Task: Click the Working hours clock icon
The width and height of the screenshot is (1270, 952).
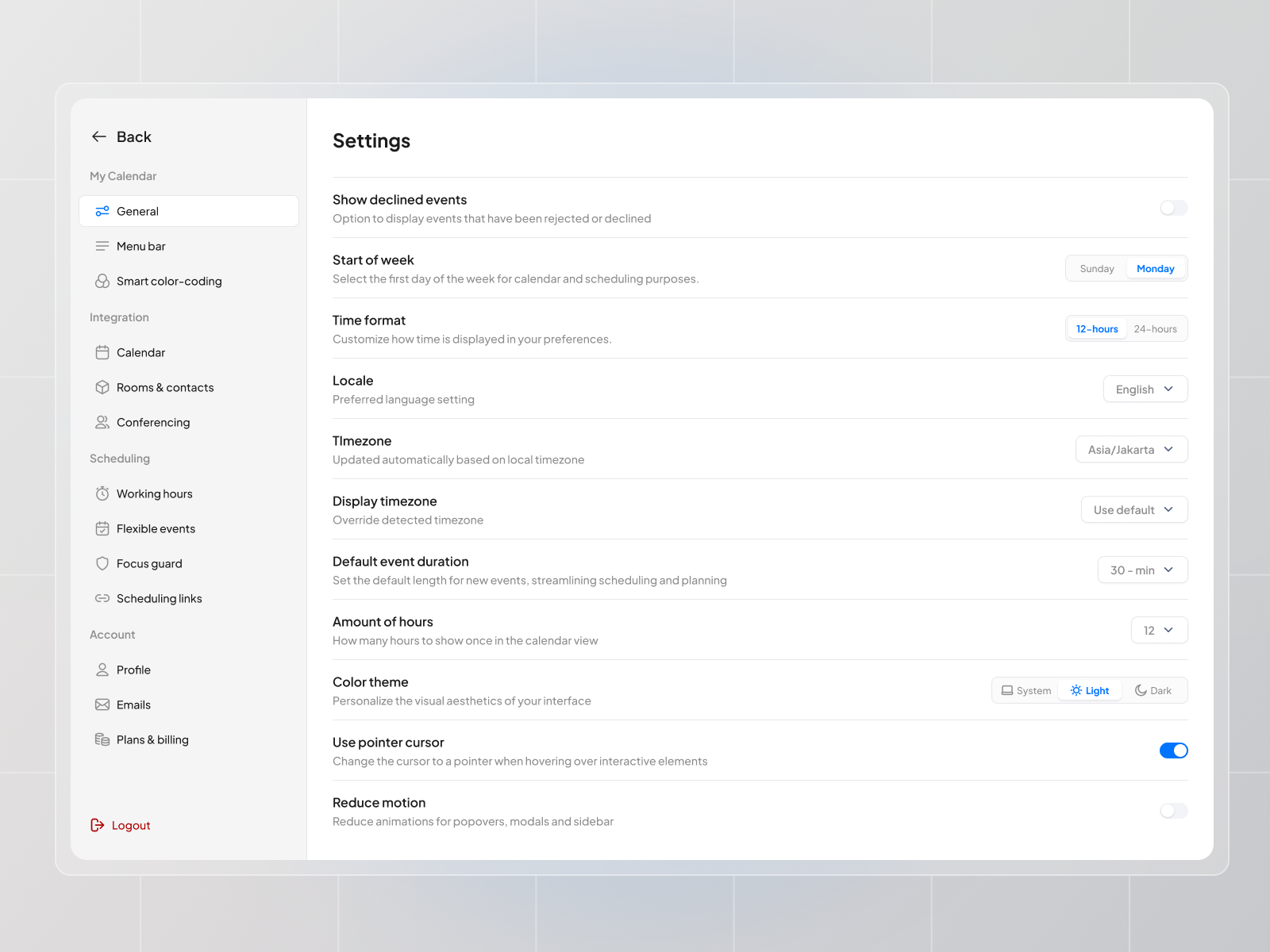Action: point(102,493)
